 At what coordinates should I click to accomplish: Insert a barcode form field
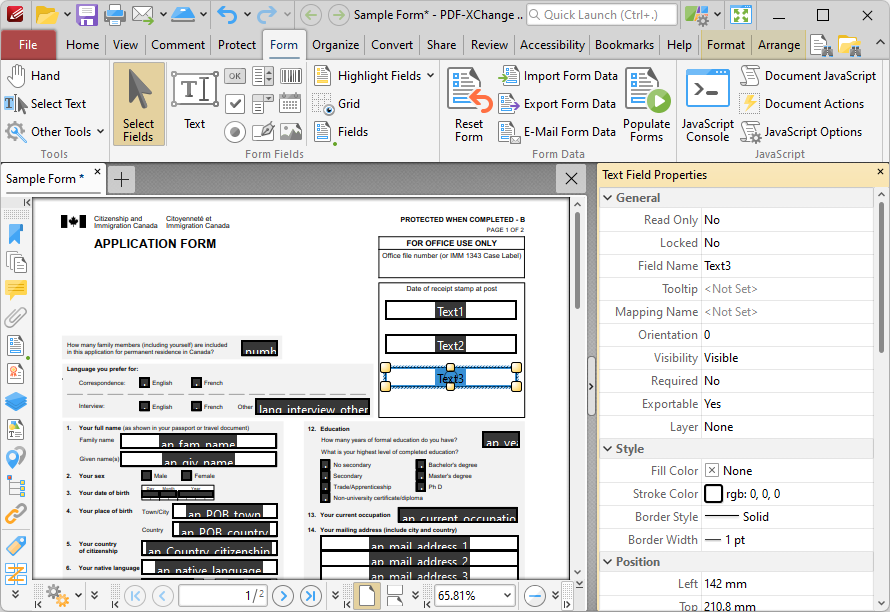click(x=291, y=76)
